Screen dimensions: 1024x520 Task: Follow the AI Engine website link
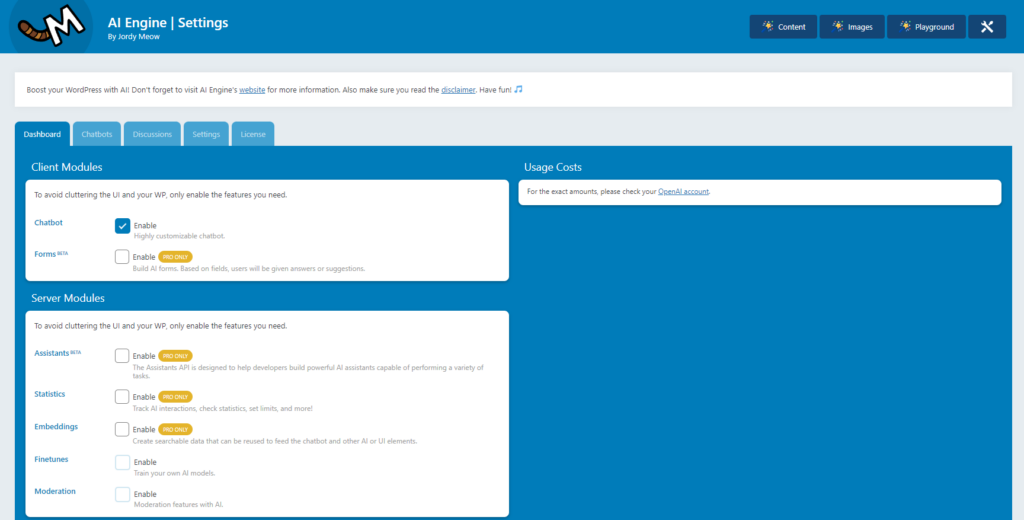tap(251, 90)
